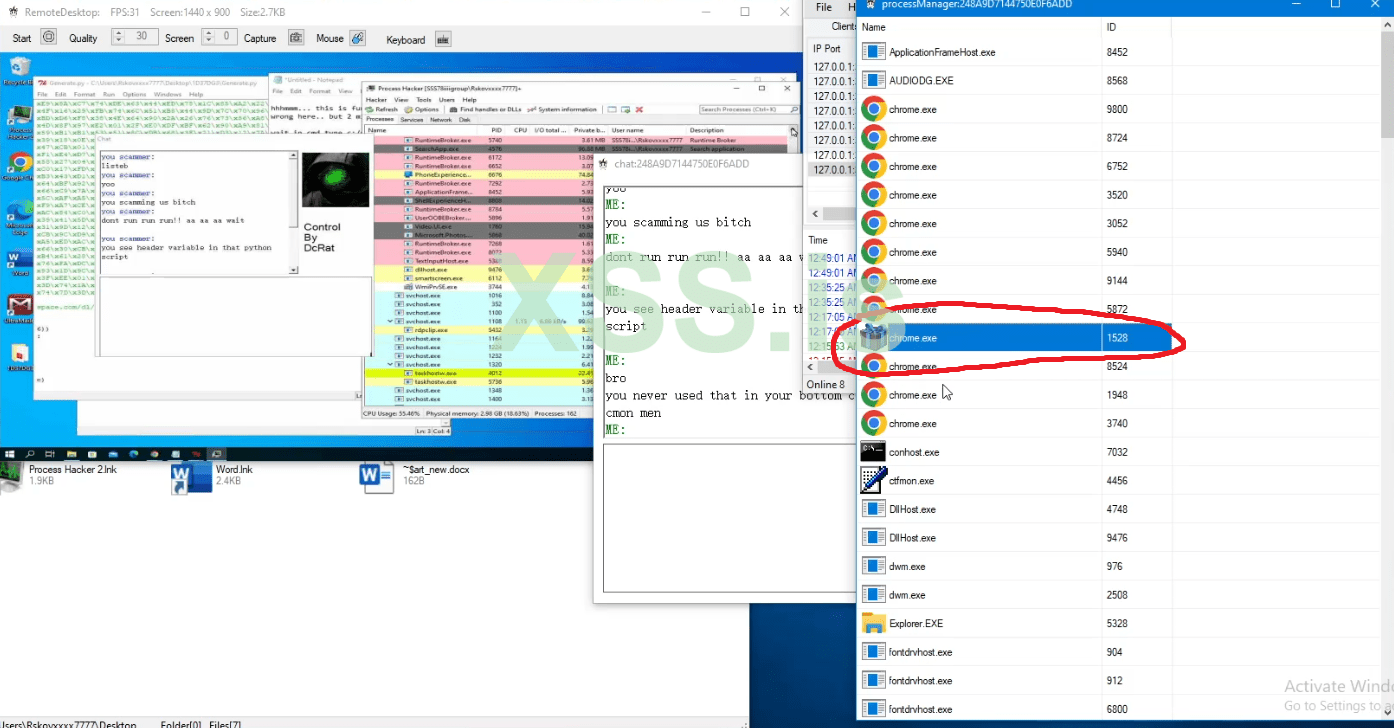The image size is (1394, 728).
Task: Select chrome.exe icon with ID 9800
Action: coord(874,109)
